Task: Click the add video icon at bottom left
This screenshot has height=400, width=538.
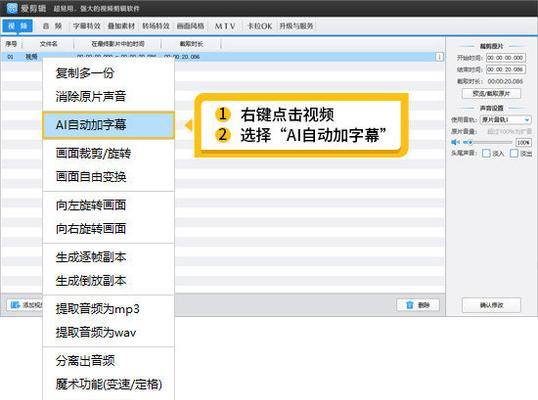Action: point(15,305)
